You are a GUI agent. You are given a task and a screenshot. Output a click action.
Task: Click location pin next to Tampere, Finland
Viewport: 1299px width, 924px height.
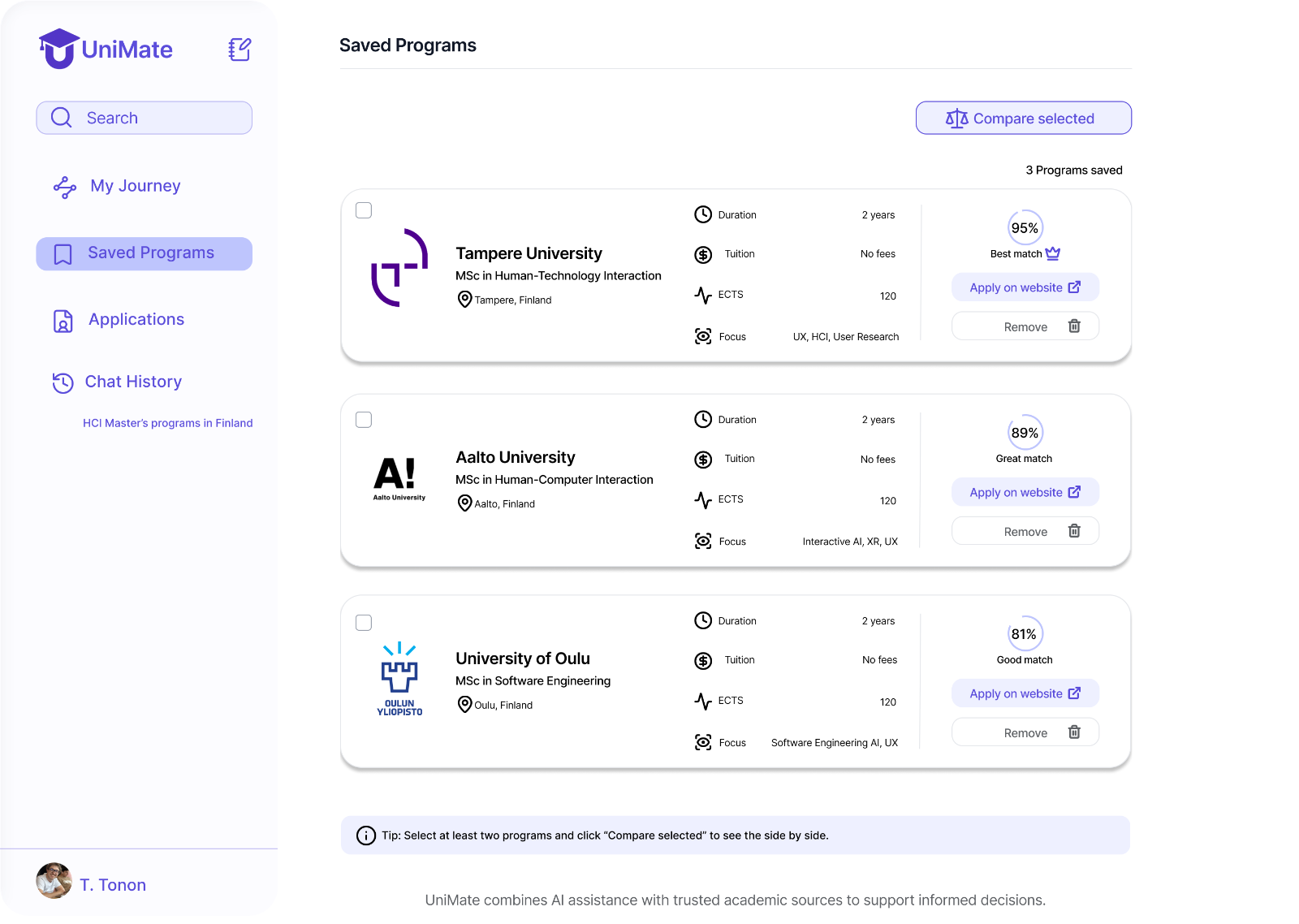464,300
